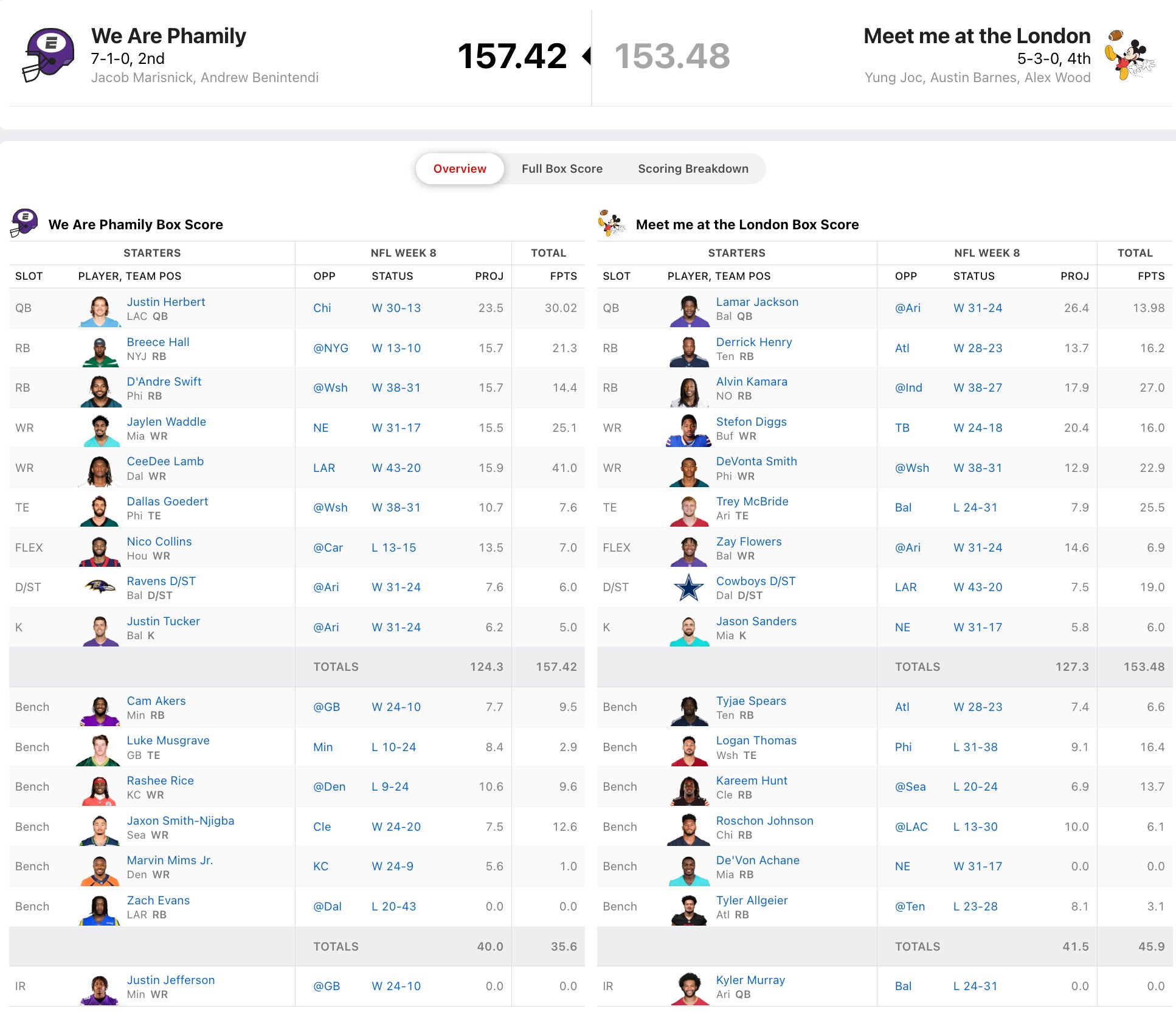
Task: Click the Cowboys D/ST star logo
Action: click(689, 587)
